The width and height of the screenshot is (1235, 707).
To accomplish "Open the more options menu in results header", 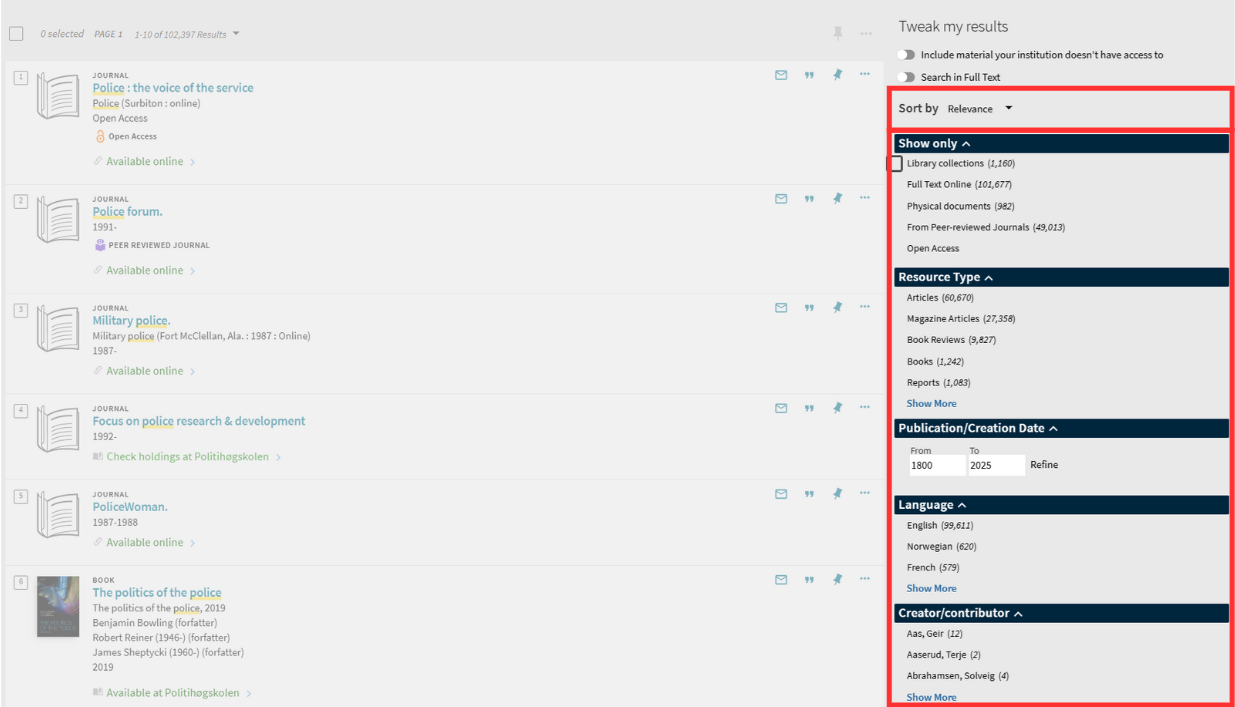I will (x=865, y=33).
